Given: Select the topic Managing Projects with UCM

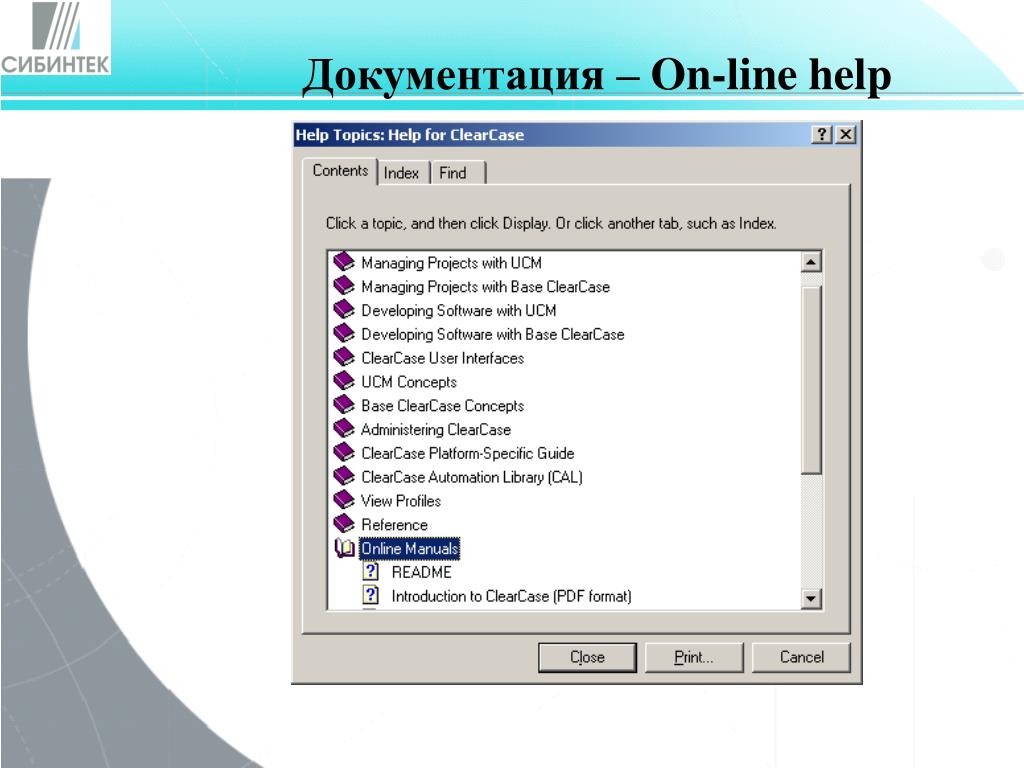Looking at the screenshot, I should (451, 263).
